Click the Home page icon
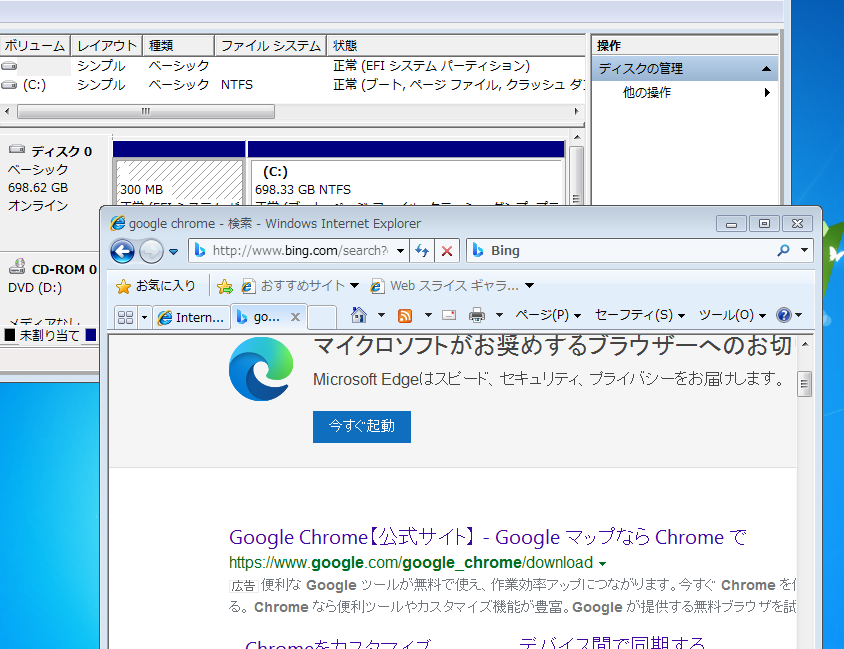844x649 pixels. click(358, 314)
